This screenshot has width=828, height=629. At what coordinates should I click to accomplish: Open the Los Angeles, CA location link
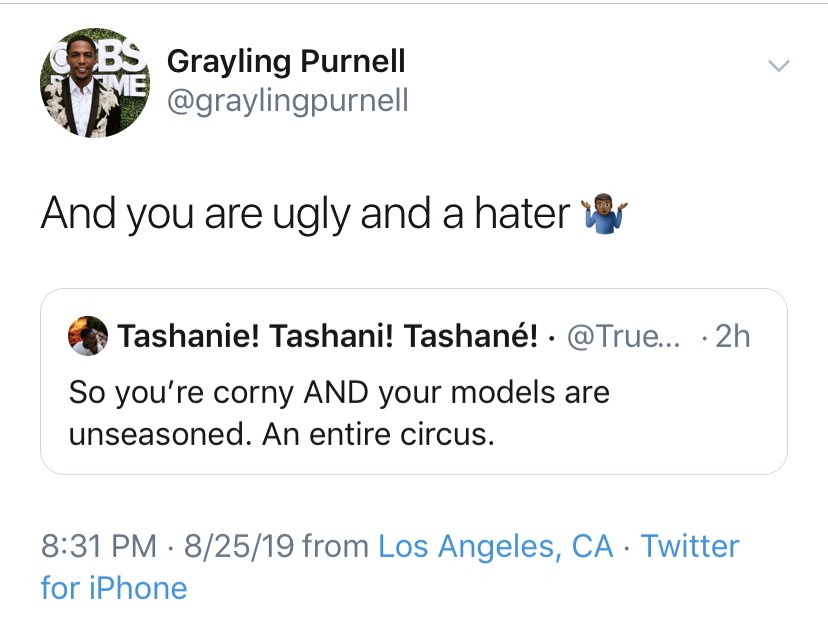496,546
